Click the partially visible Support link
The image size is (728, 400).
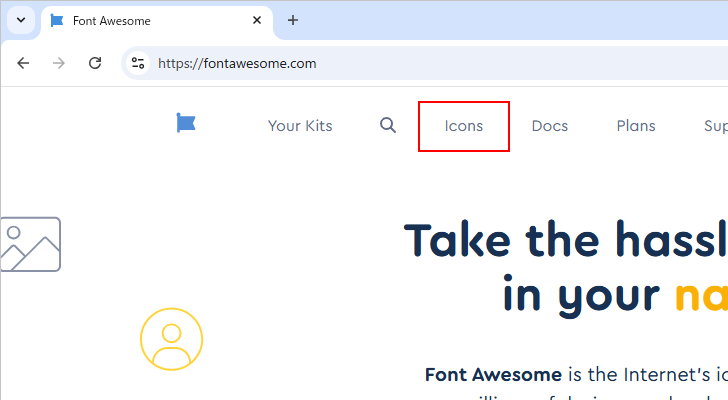[x=715, y=126]
